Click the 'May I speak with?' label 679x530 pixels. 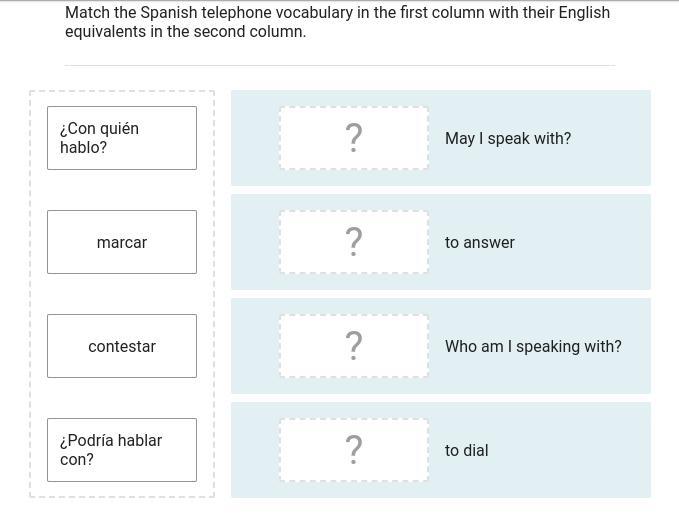coord(508,138)
